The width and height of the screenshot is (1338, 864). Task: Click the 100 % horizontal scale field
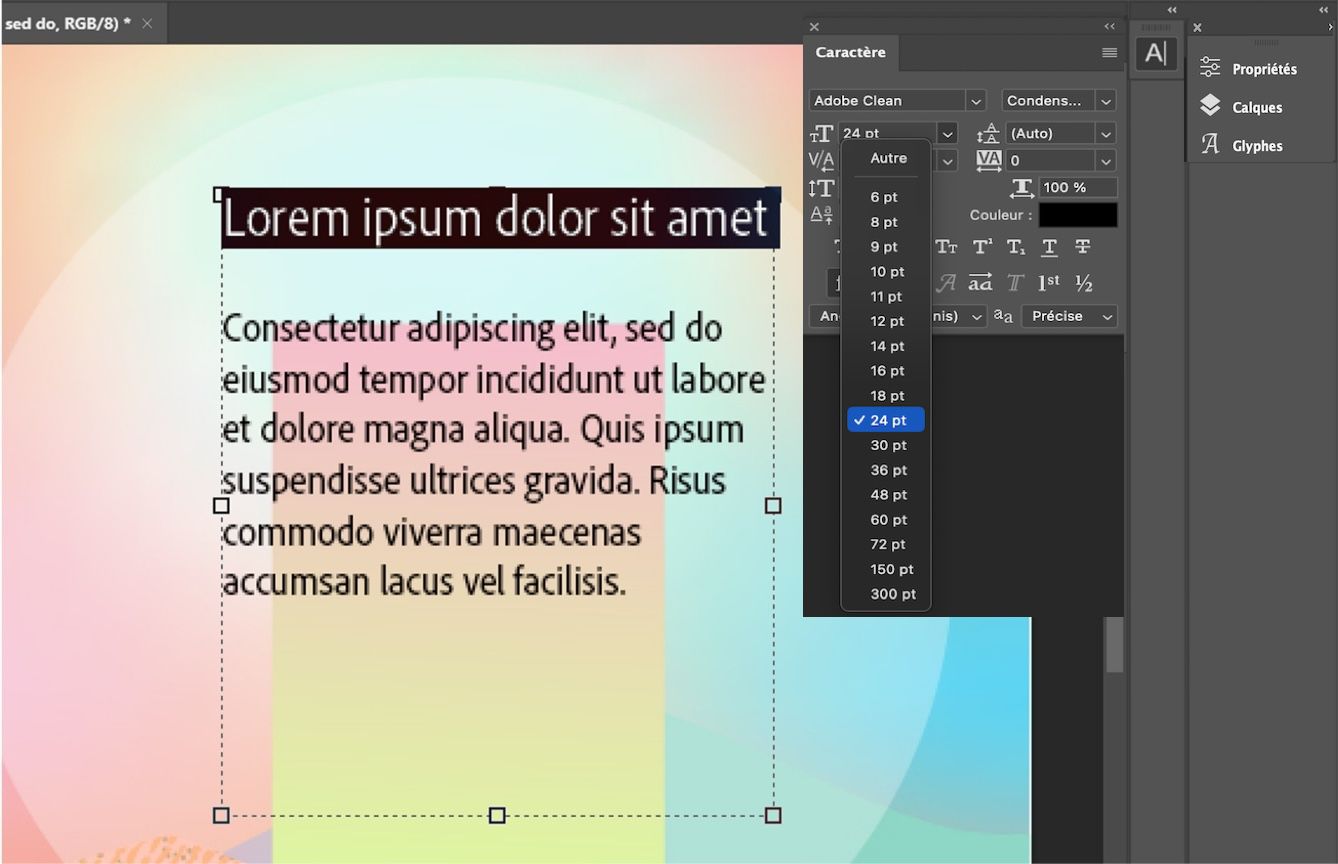click(1078, 188)
